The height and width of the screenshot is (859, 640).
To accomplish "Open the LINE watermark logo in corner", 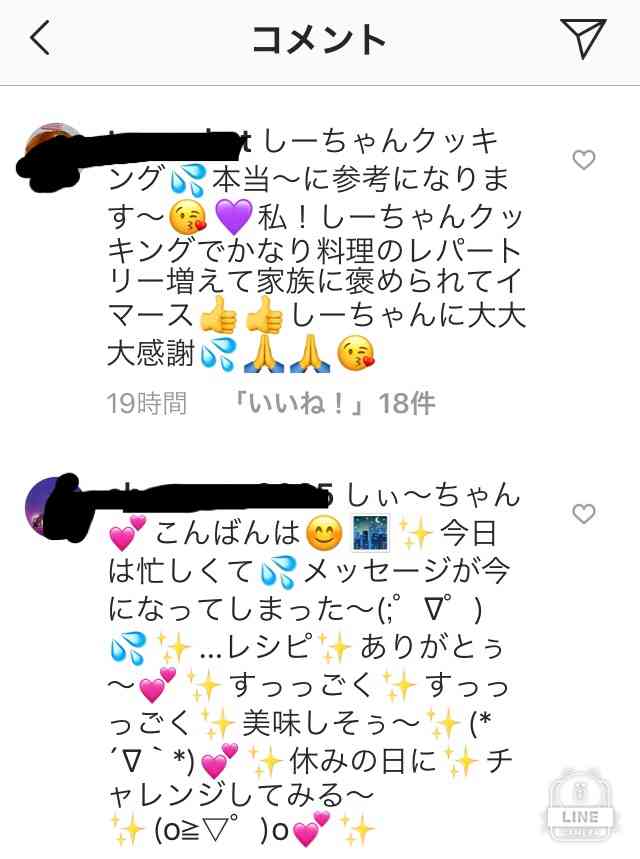I will point(580,805).
